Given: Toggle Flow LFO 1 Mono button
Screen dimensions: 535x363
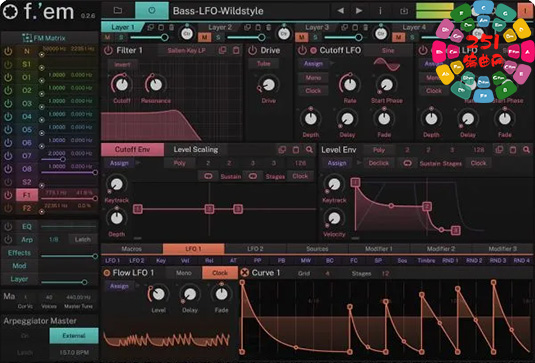Looking at the screenshot, I should [184, 273].
